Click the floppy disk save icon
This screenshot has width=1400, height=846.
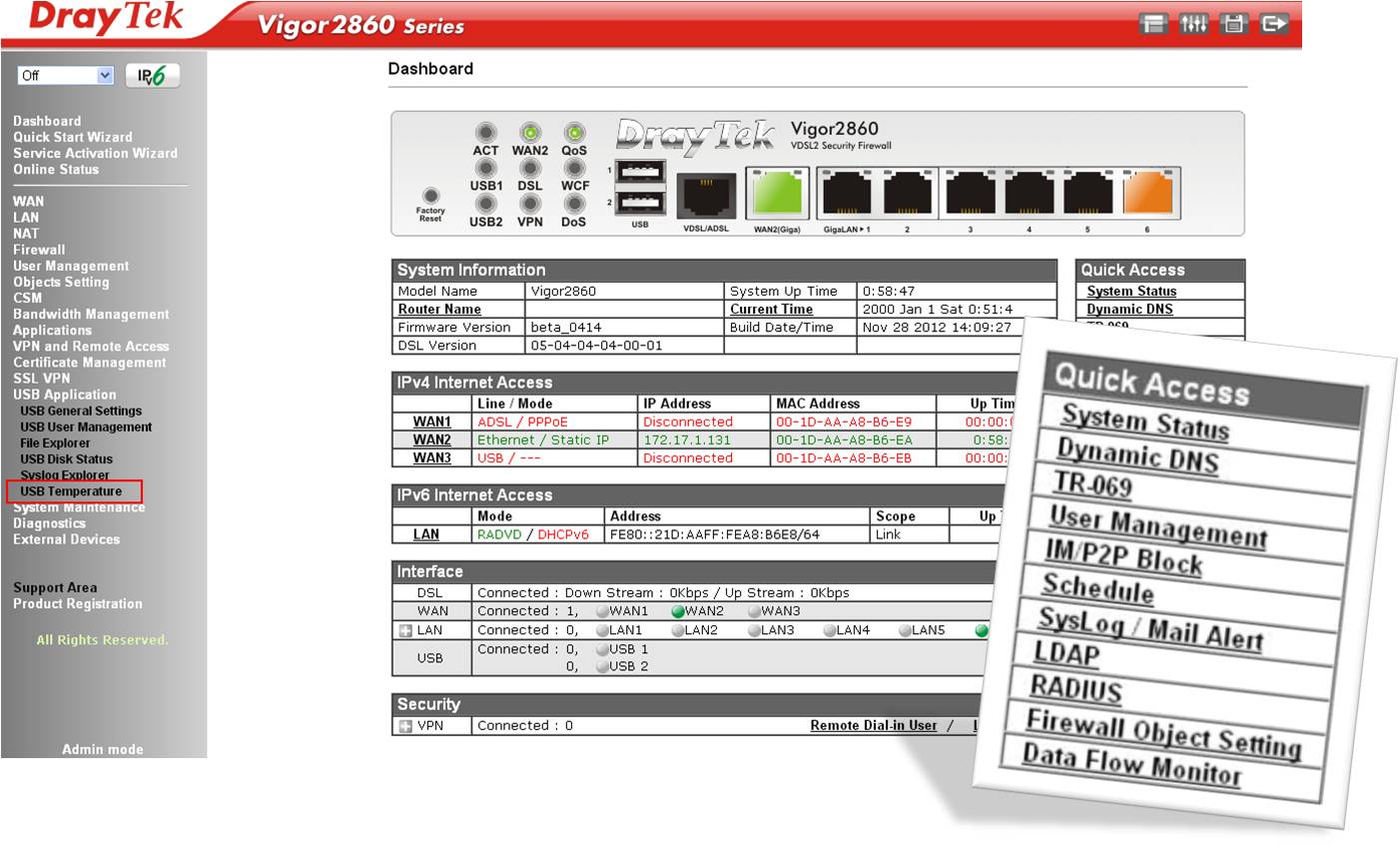tap(1234, 24)
